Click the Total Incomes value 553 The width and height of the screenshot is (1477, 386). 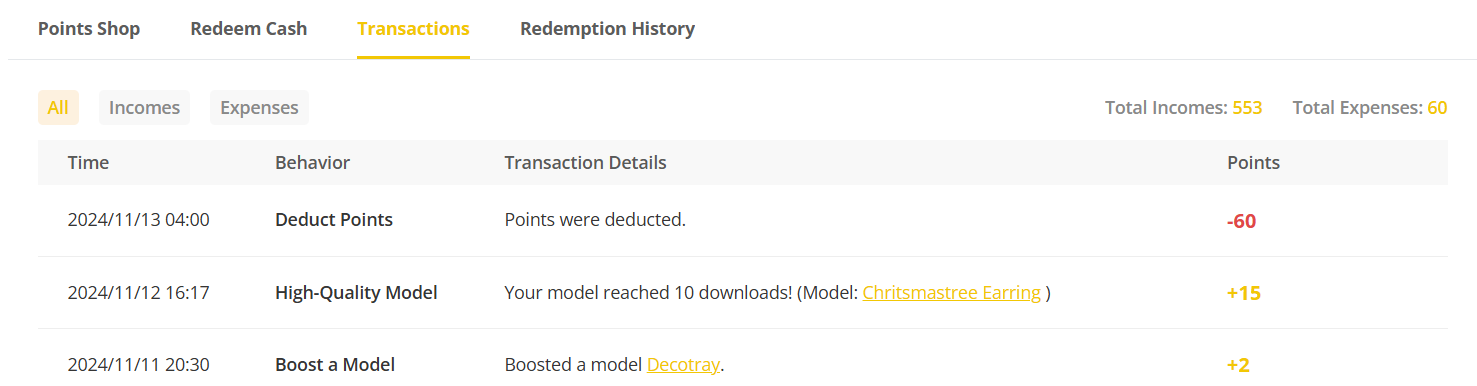click(x=1247, y=107)
